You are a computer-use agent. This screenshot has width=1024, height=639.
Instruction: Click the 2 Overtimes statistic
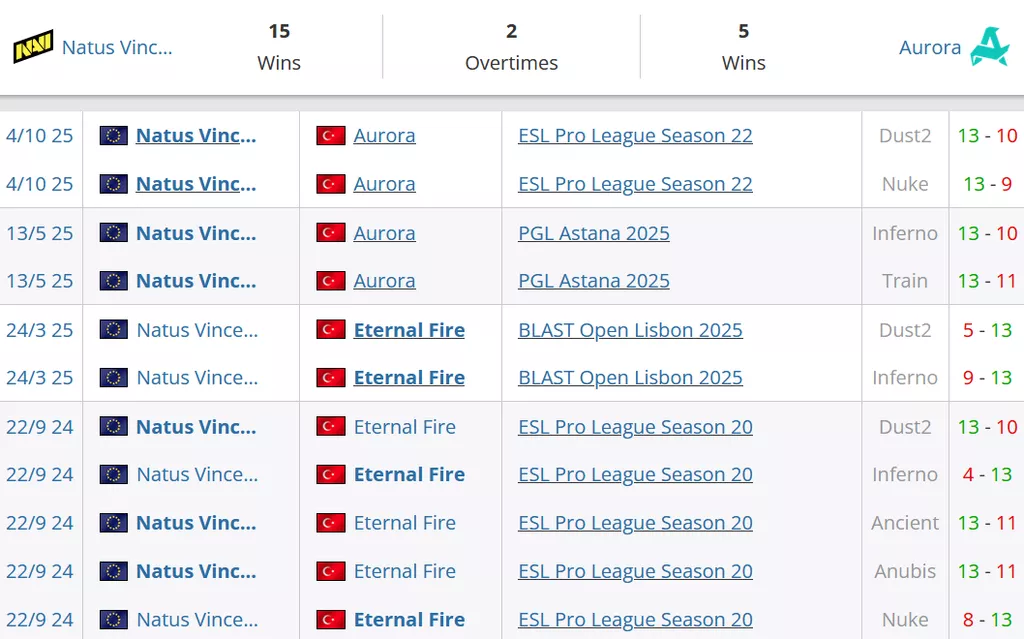click(x=511, y=47)
